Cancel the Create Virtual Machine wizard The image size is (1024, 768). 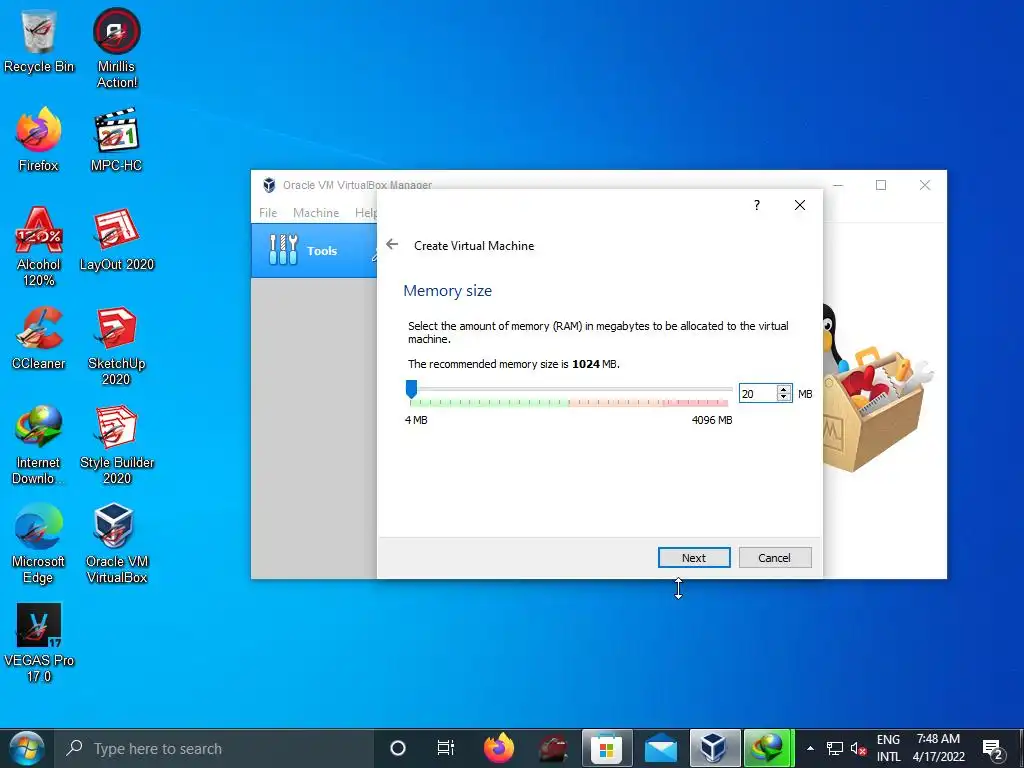pos(775,558)
